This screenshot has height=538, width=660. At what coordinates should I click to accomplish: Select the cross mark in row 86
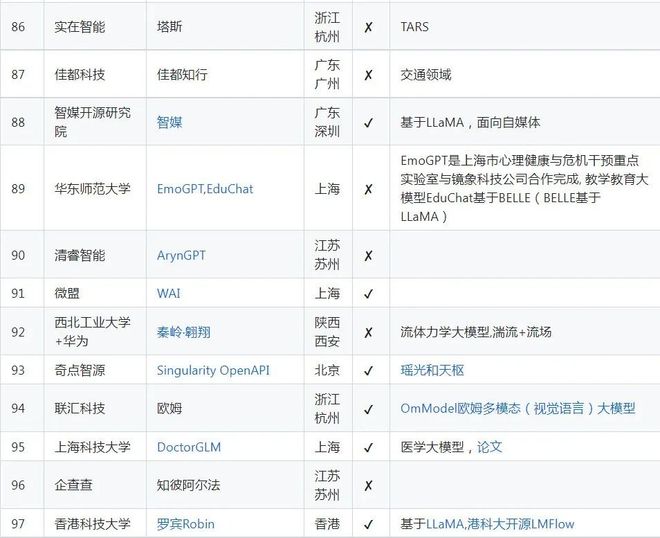(368, 27)
